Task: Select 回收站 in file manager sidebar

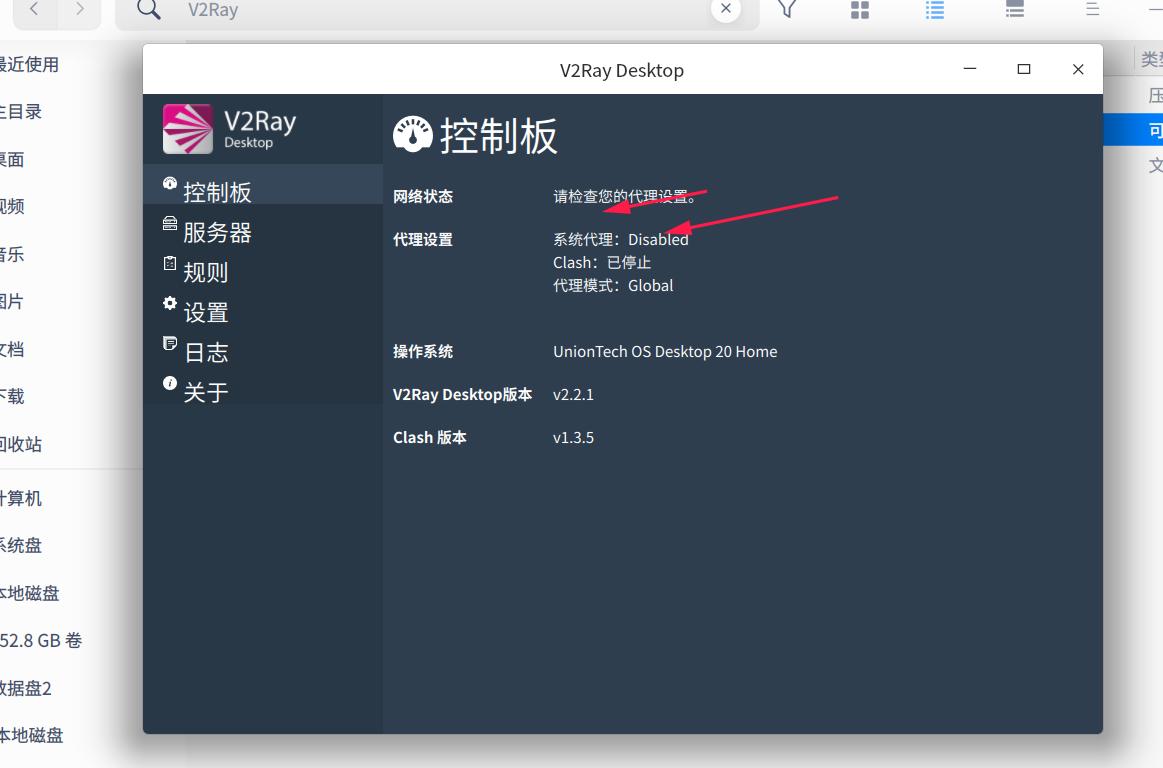Action: [22, 444]
